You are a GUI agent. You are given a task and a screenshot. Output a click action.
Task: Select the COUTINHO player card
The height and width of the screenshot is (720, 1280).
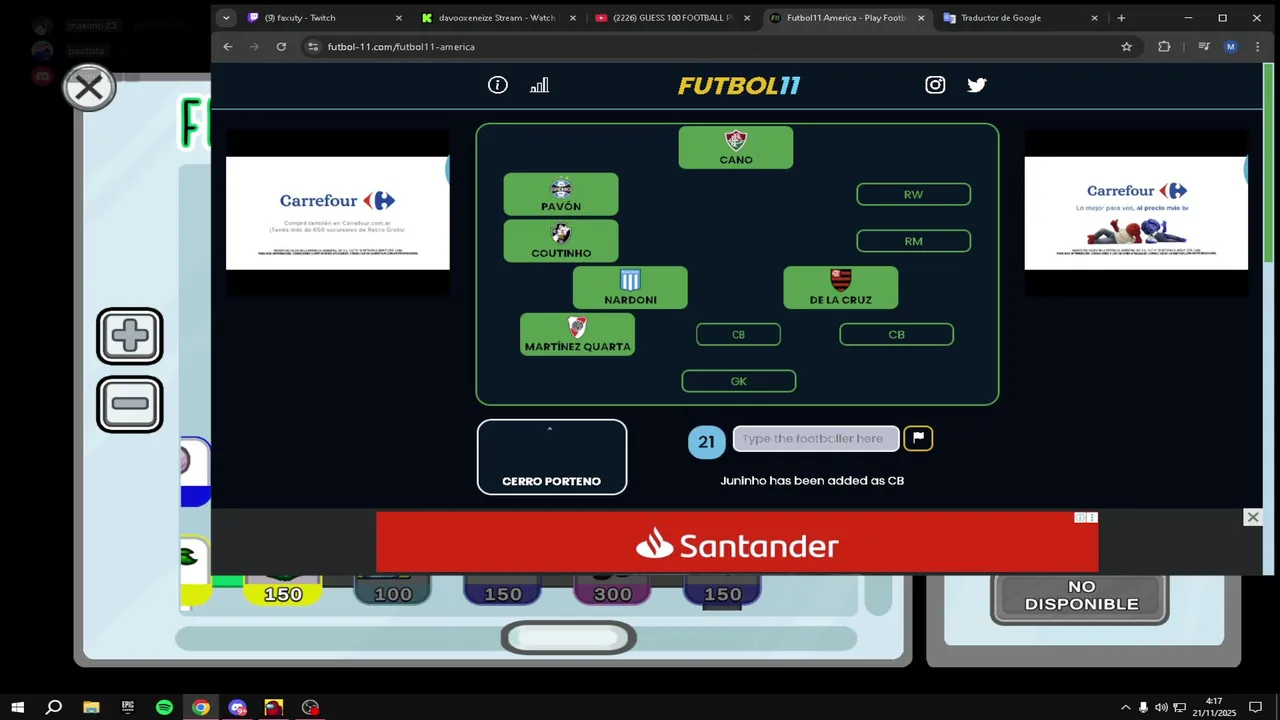coord(561,241)
